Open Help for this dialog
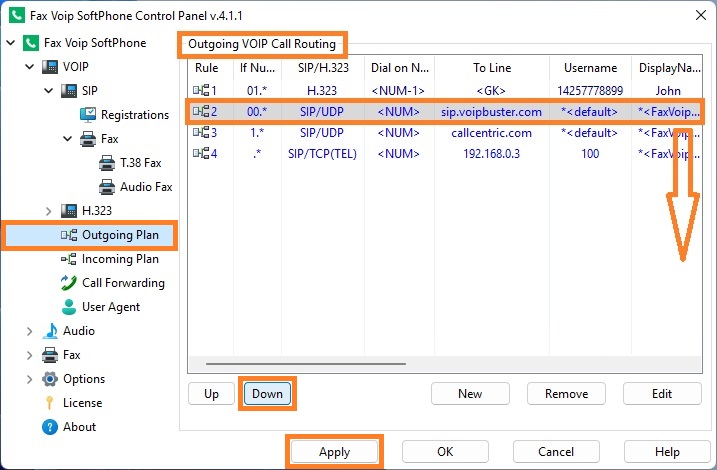The width and height of the screenshot is (717, 470). [x=667, y=452]
